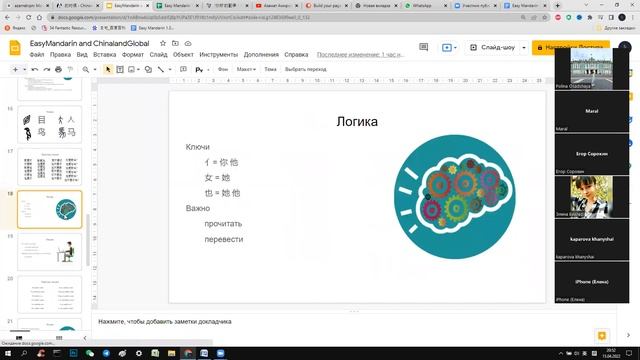The height and width of the screenshot is (360, 640).
Task: Redo the last action
Action: pos(47,70)
